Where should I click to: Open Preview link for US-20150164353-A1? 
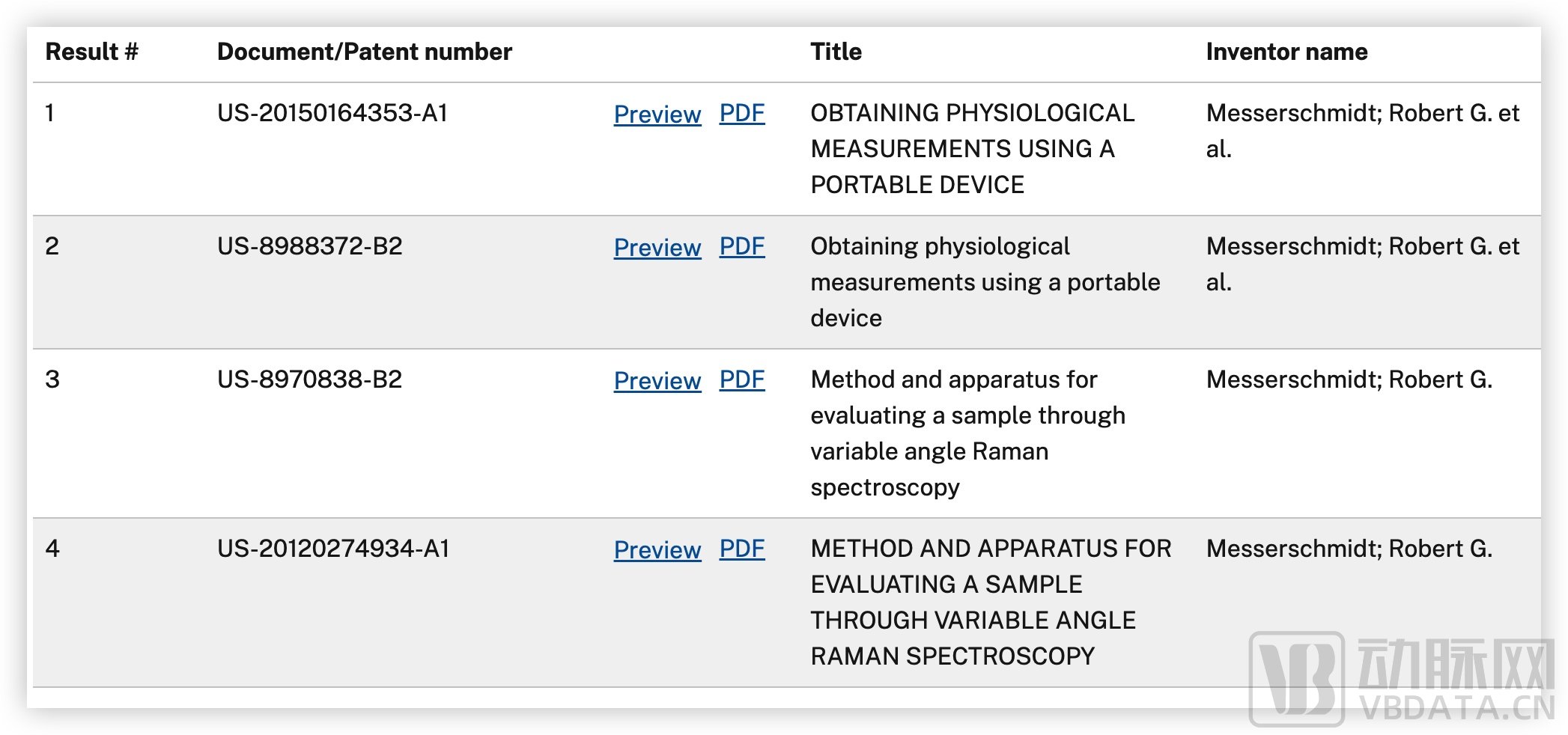click(657, 115)
